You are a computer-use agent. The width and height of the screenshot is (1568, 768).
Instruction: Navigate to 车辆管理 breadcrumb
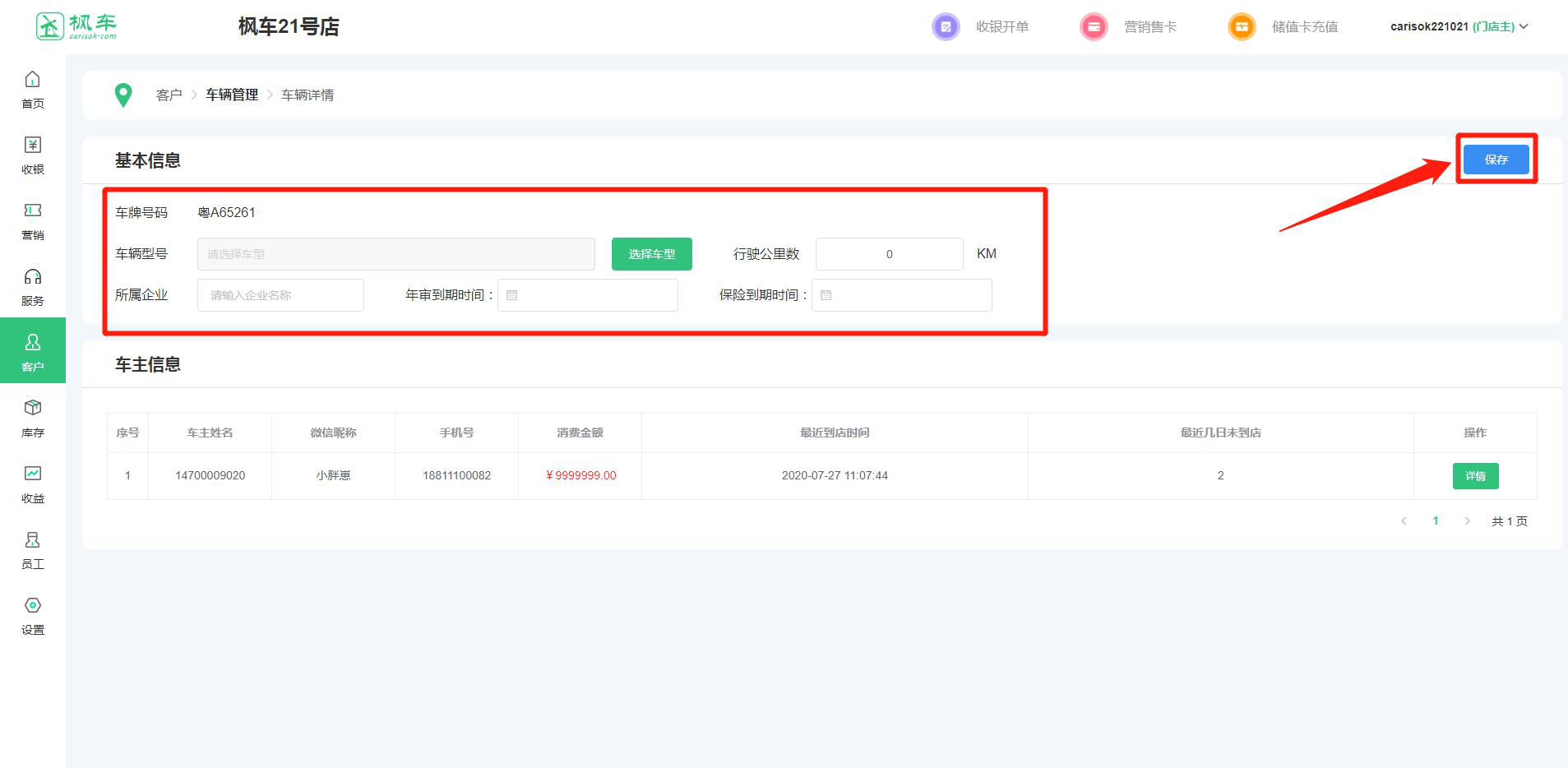[232, 95]
